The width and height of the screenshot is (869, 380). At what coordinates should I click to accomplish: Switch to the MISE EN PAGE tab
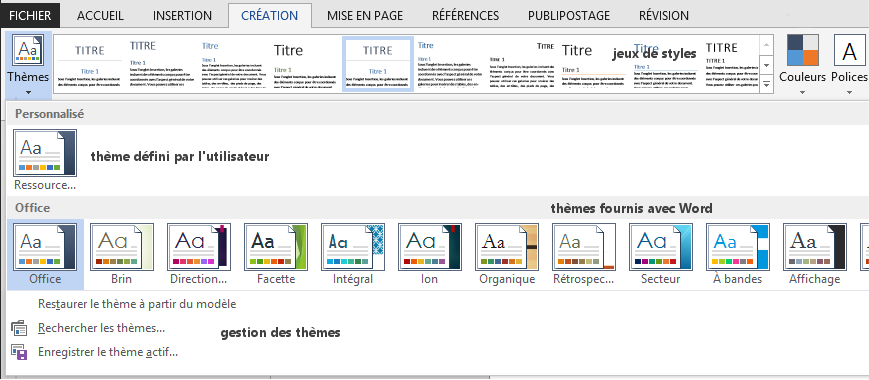[x=365, y=16]
